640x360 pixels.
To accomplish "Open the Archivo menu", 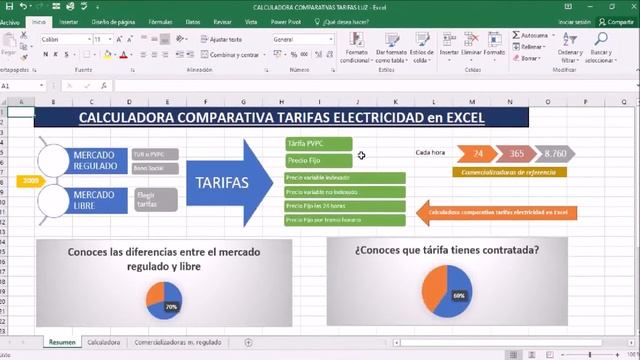I will (x=10, y=22).
